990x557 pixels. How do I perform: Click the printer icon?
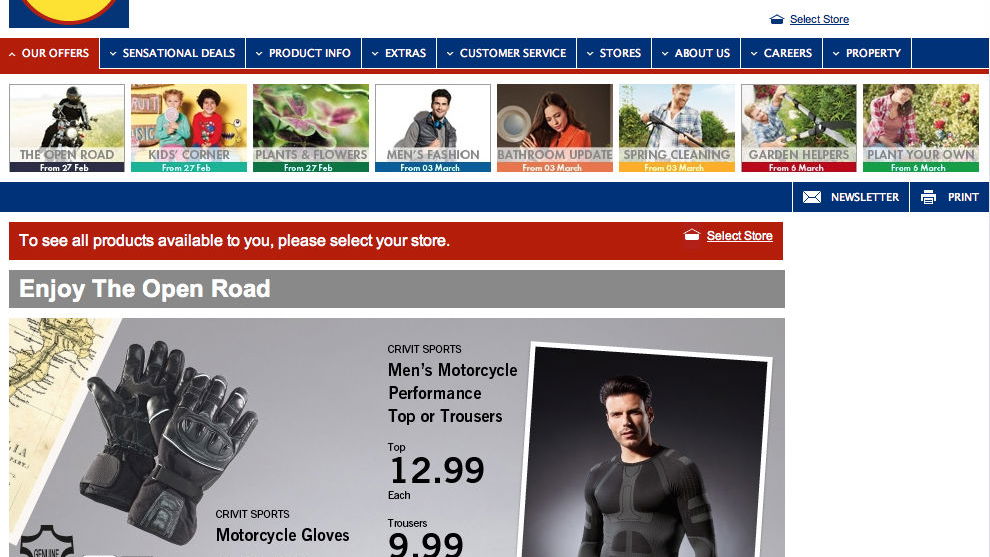[928, 197]
